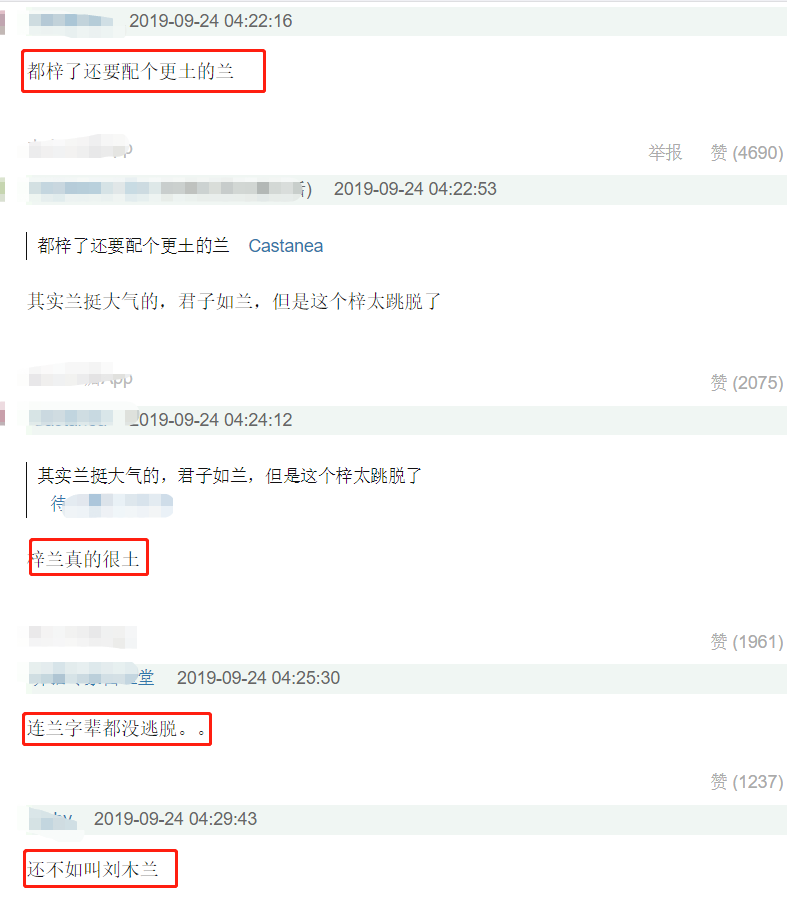This screenshot has width=787, height=909.
Task: Click the comment 连兰字辈都没逃脱
Action: (116, 728)
